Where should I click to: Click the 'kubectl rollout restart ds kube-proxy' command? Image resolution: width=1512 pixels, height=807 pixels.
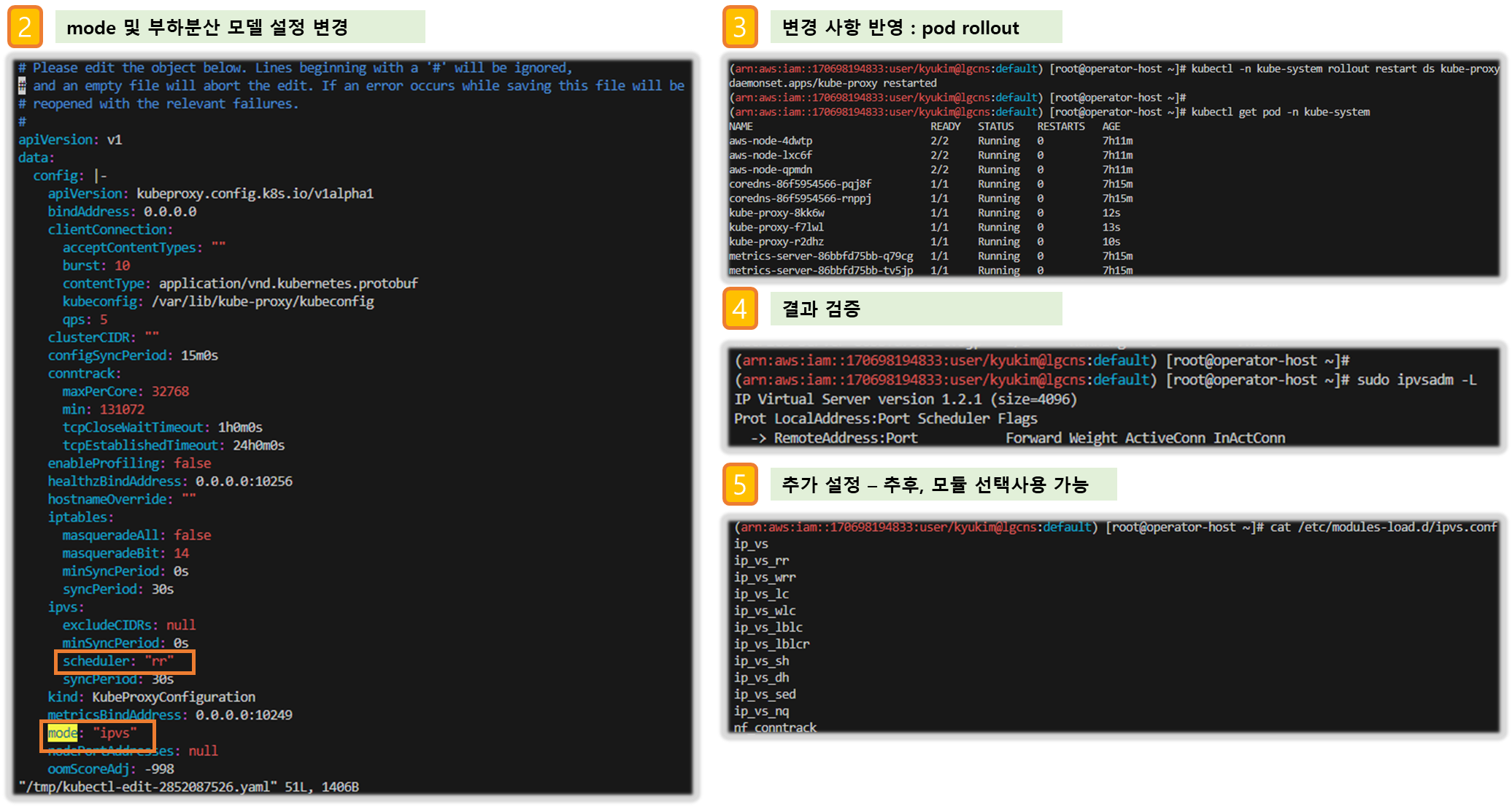point(1344,69)
